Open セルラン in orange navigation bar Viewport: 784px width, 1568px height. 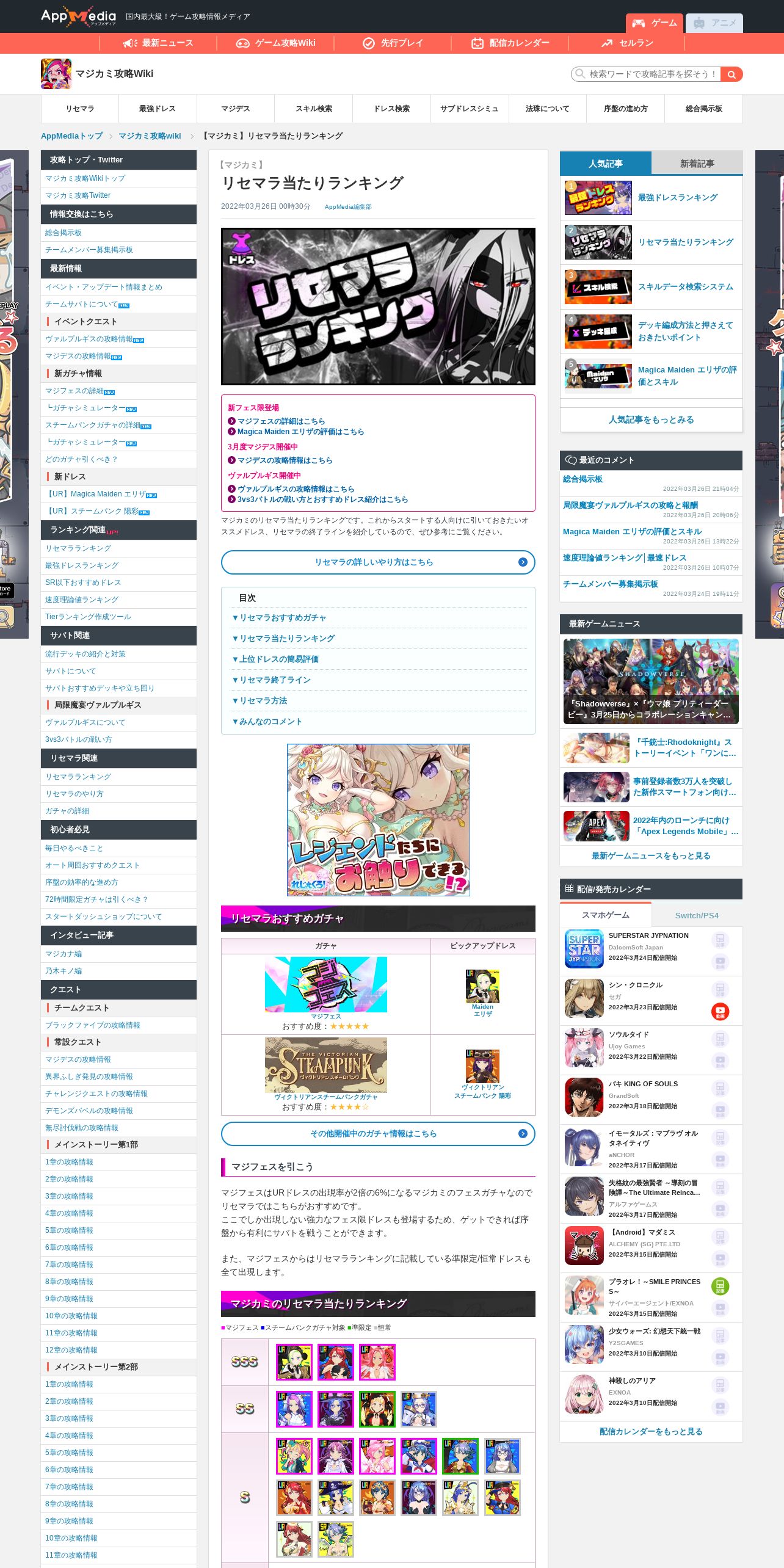pyautogui.click(x=627, y=43)
